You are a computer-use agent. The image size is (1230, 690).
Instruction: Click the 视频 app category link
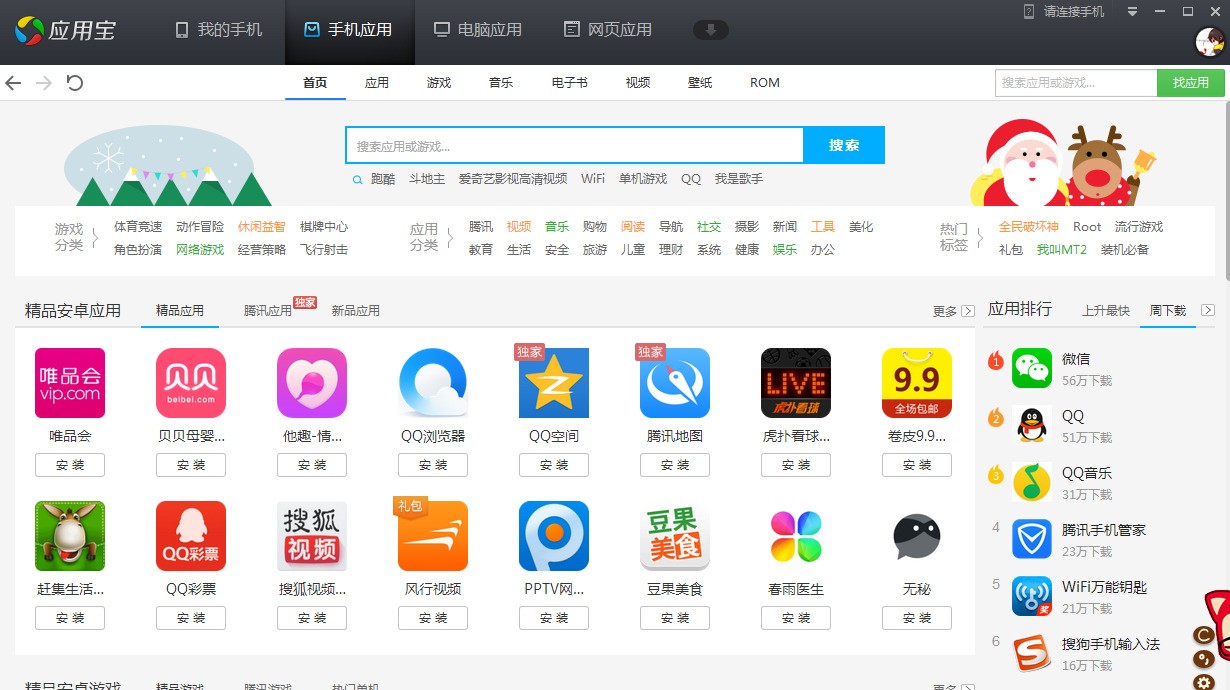[519, 227]
